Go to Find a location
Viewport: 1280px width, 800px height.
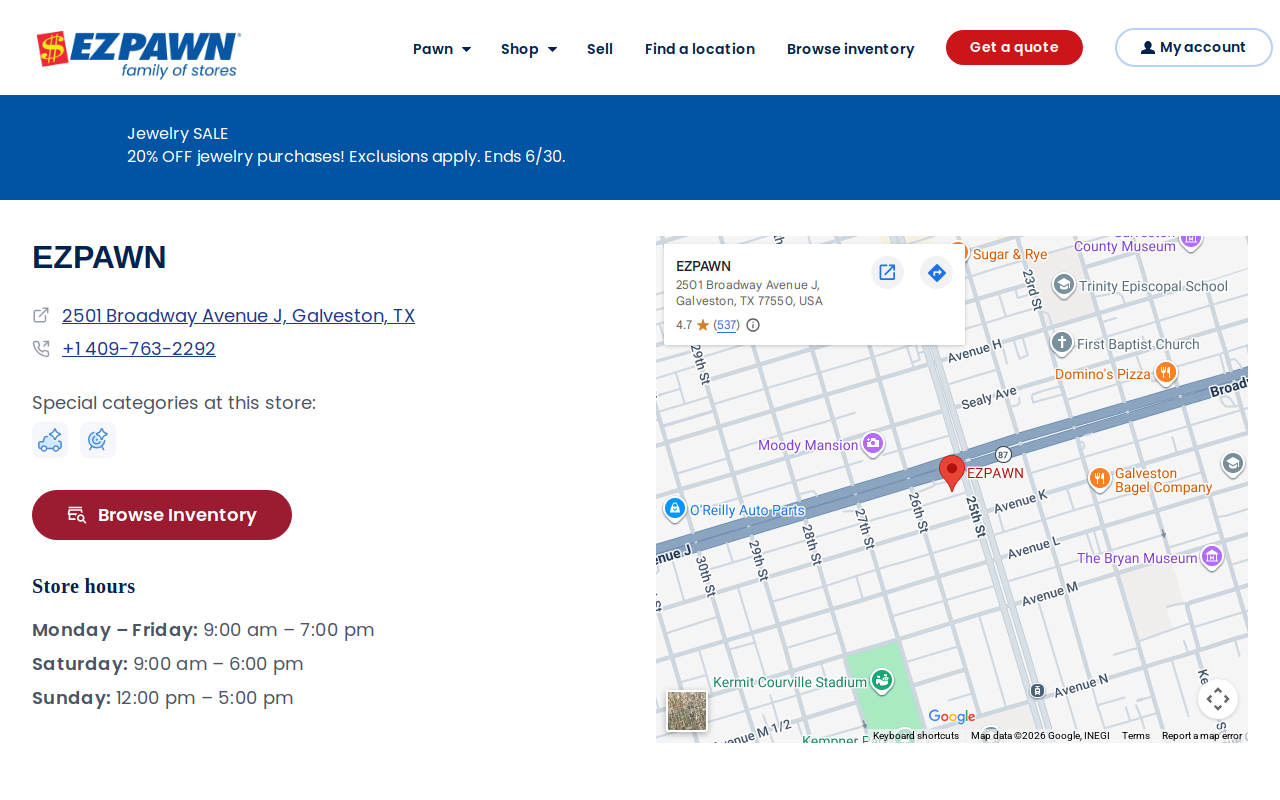[700, 48]
